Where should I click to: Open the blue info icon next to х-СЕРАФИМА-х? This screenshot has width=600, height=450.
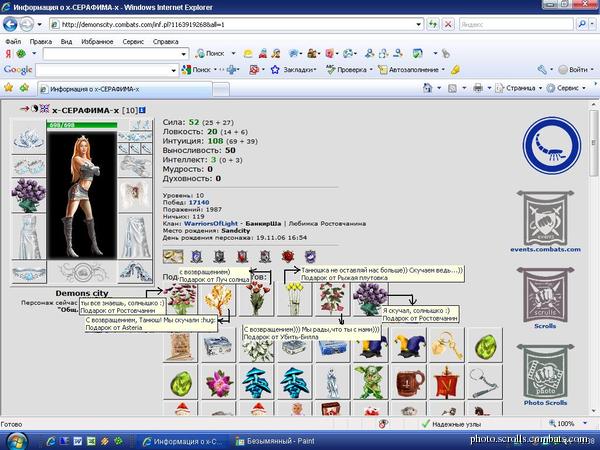[x=142, y=110]
